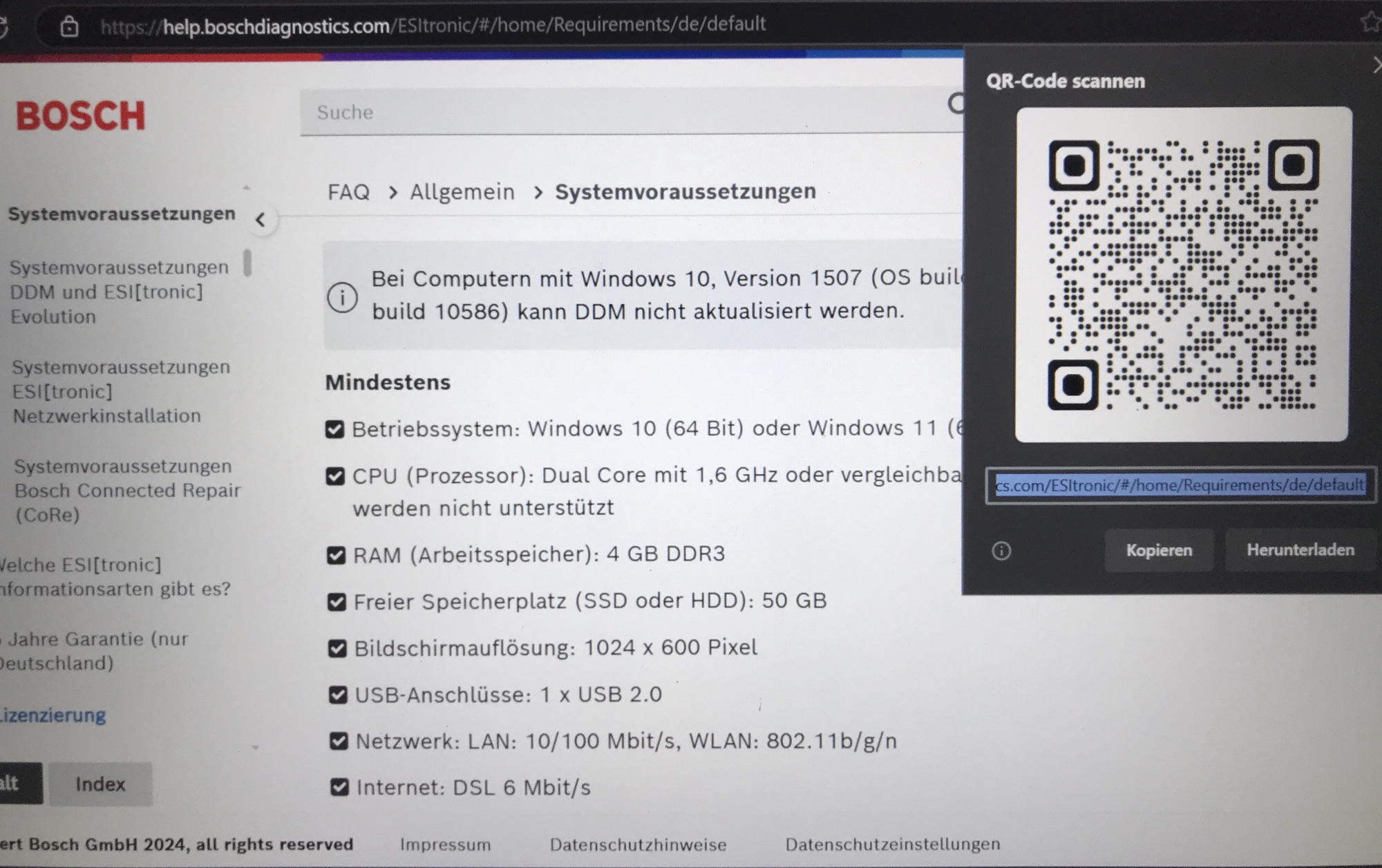Open 'Welche ESI[tronic] Informationsarten gibt es?'

115,576
